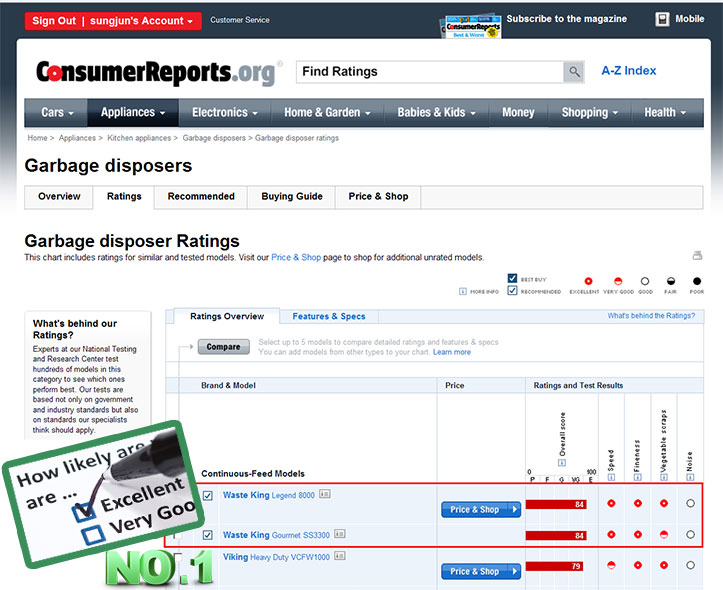This screenshot has width=723, height=590.
Task: Open Noise column info icon
Action: click(690, 477)
